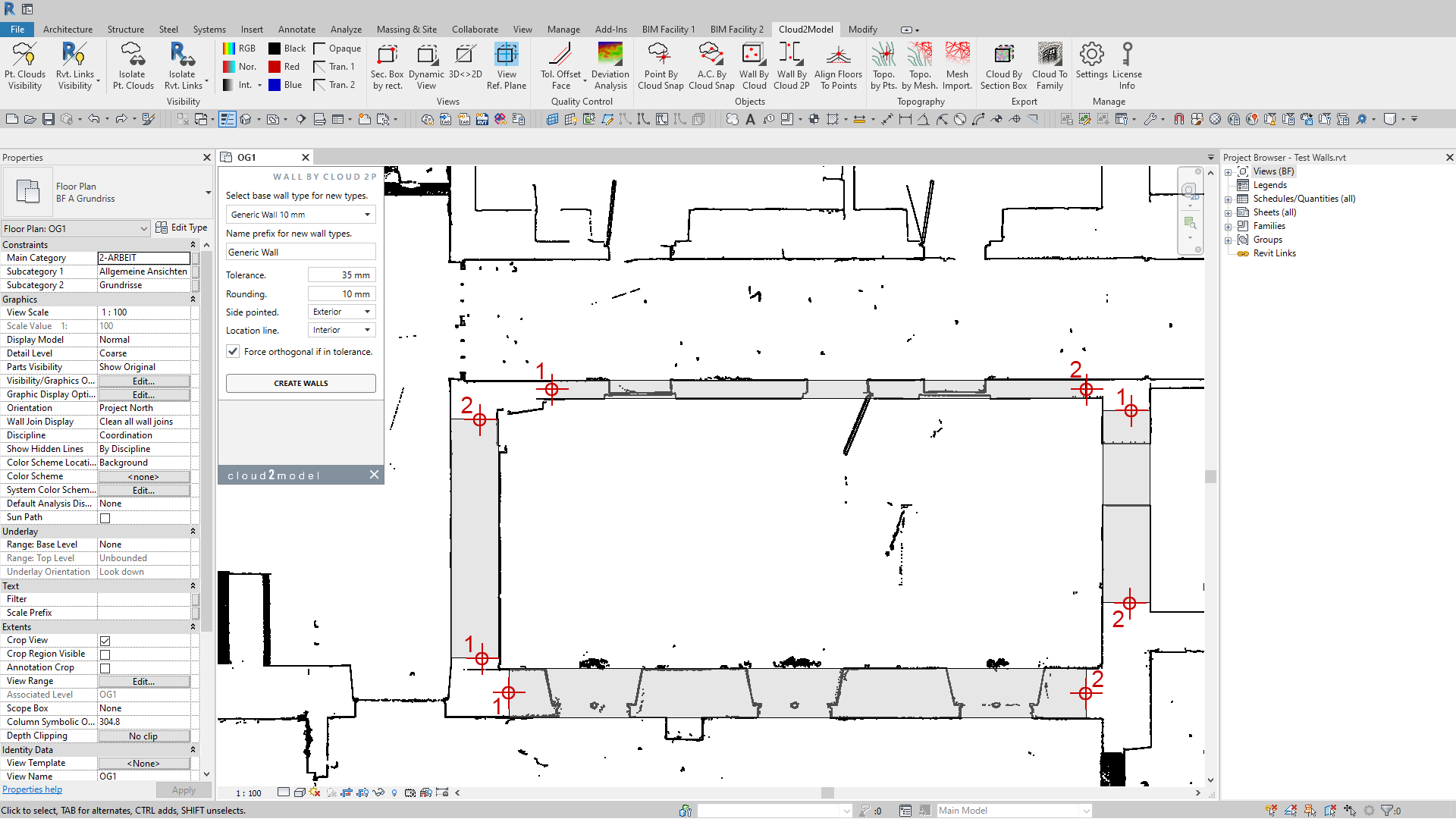Click the Isolate Pt. Clouds icon
Image resolution: width=1456 pixels, height=819 pixels.
[x=133, y=65]
